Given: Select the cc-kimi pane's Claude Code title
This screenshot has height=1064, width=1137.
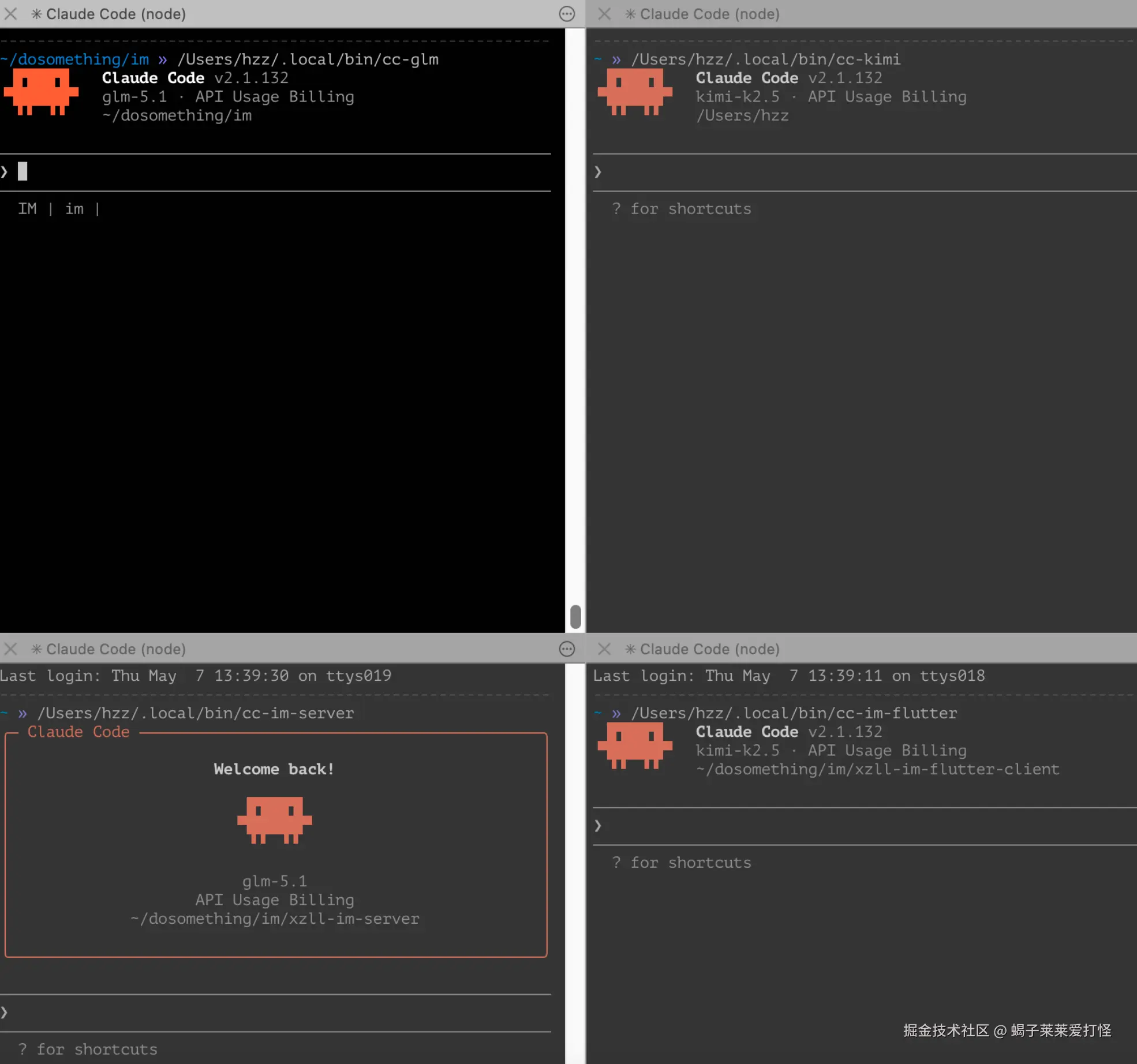Looking at the screenshot, I should [710, 14].
